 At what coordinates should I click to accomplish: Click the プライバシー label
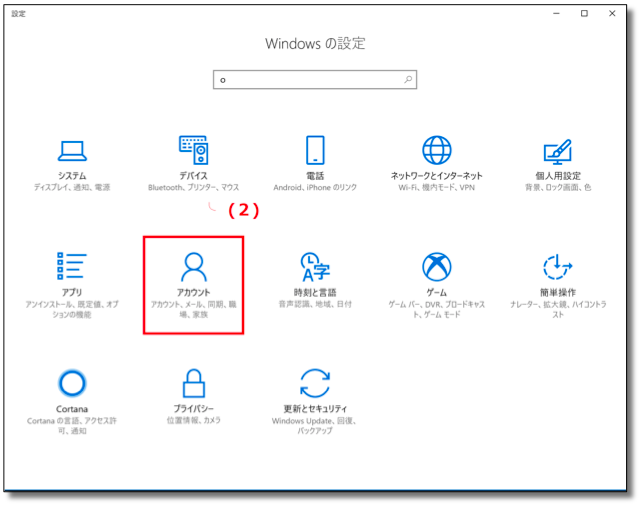(x=193, y=409)
